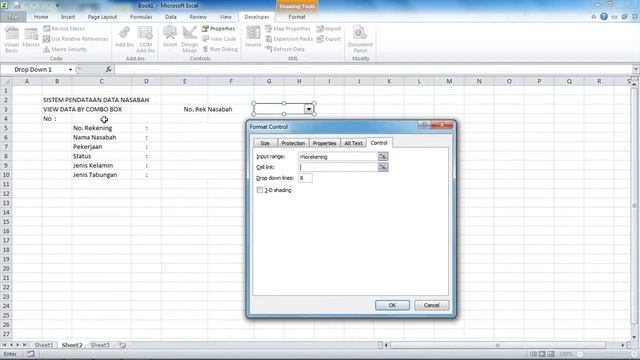Switch to the Insert ribbon tab
The image size is (640, 360).
[68, 17]
